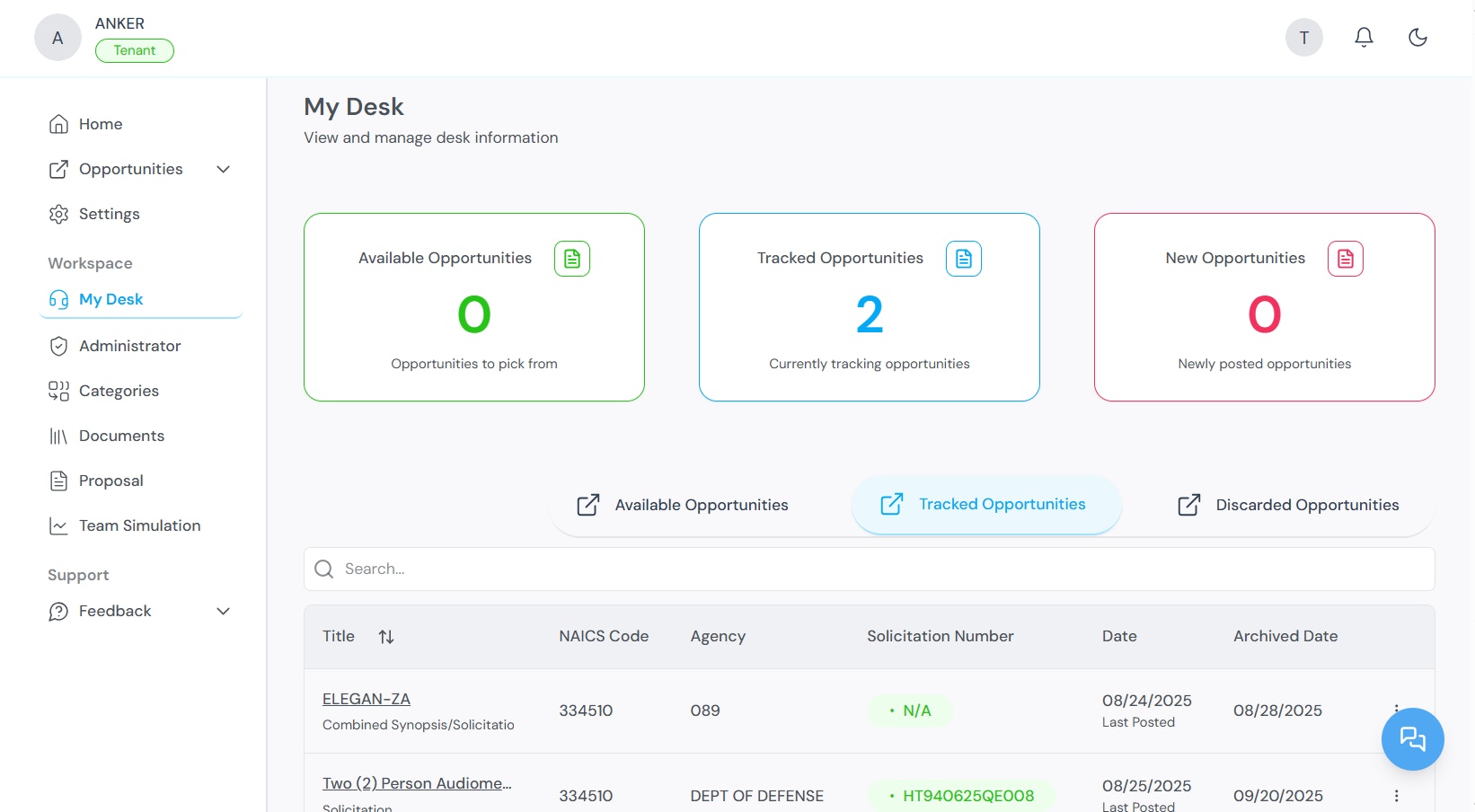
Task: Open notifications bell
Action: (x=1364, y=37)
